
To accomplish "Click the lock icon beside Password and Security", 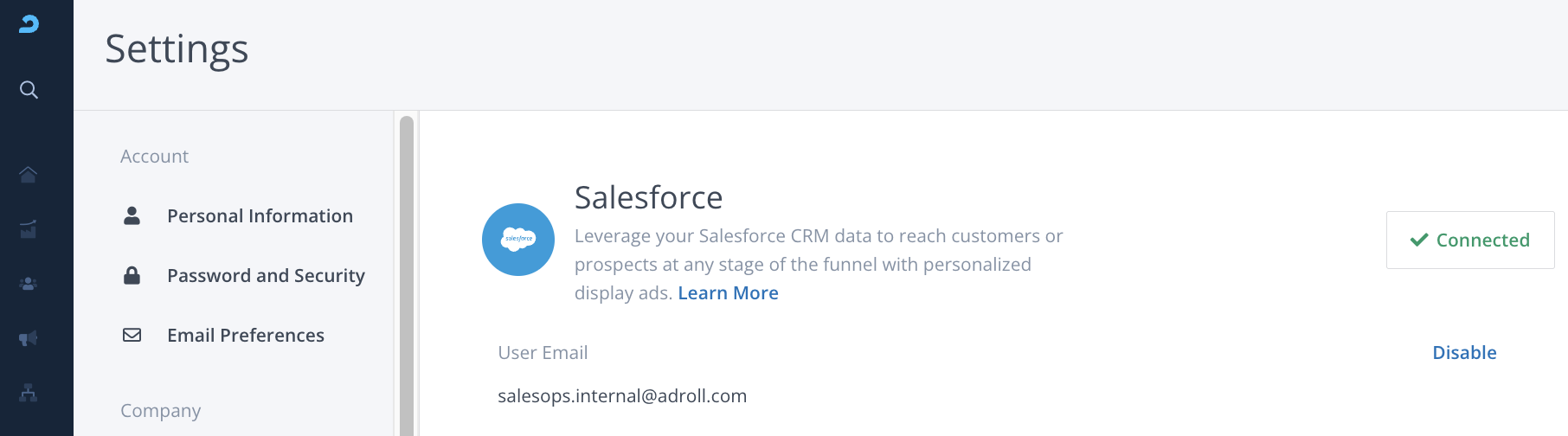I will [x=132, y=275].
